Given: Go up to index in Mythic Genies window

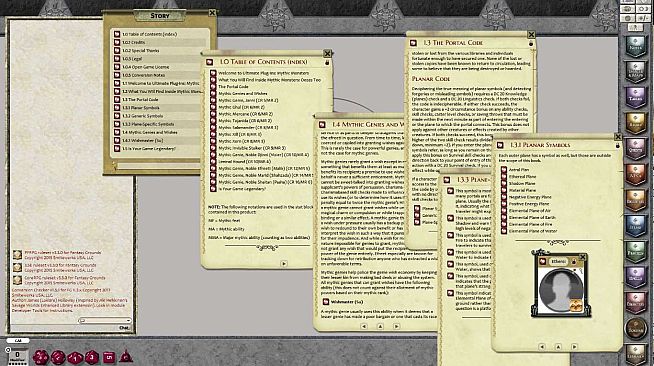Looking at the screenshot, I should coord(380,326).
